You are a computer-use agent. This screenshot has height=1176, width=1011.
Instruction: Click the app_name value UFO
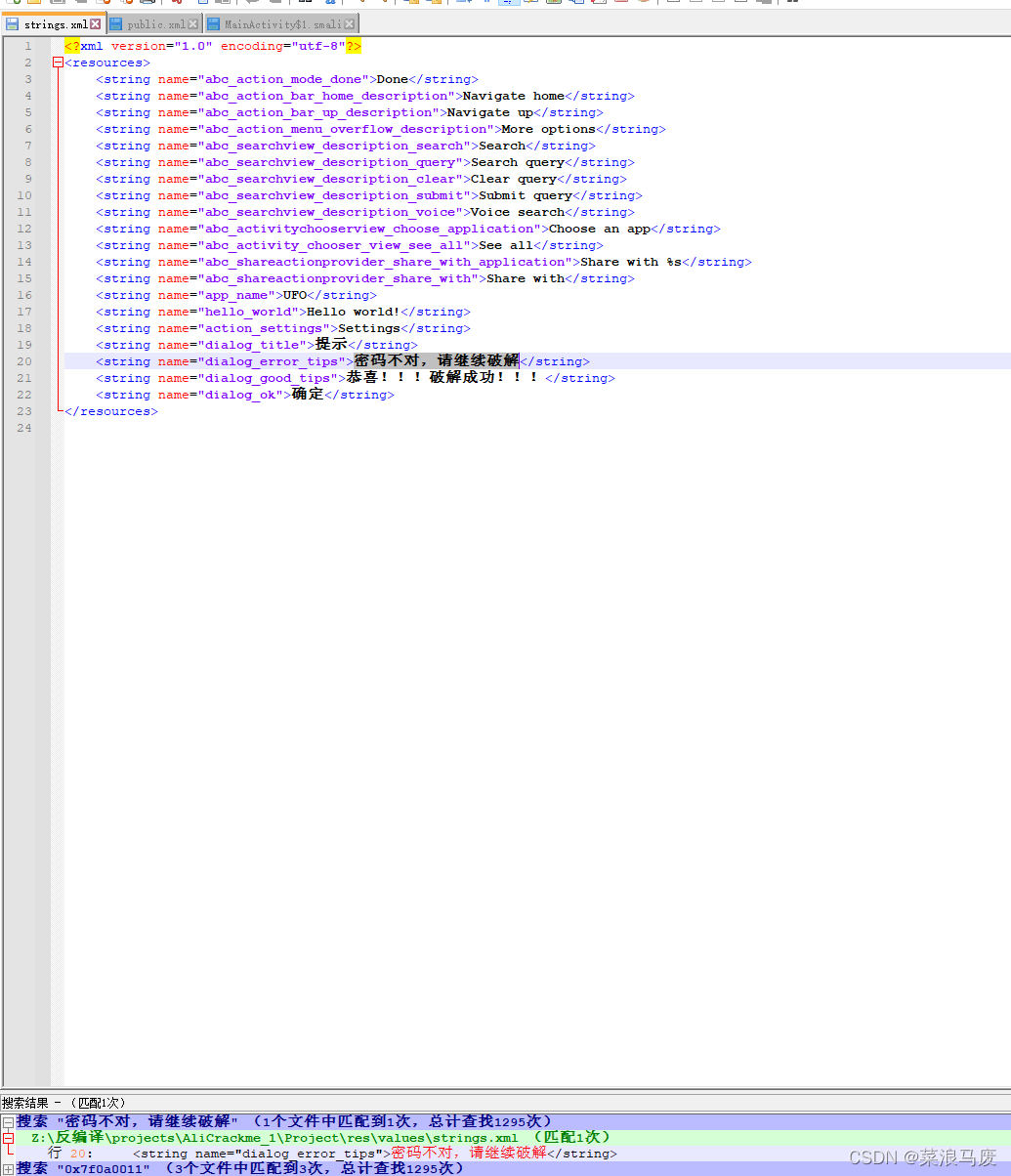[295, 295]
